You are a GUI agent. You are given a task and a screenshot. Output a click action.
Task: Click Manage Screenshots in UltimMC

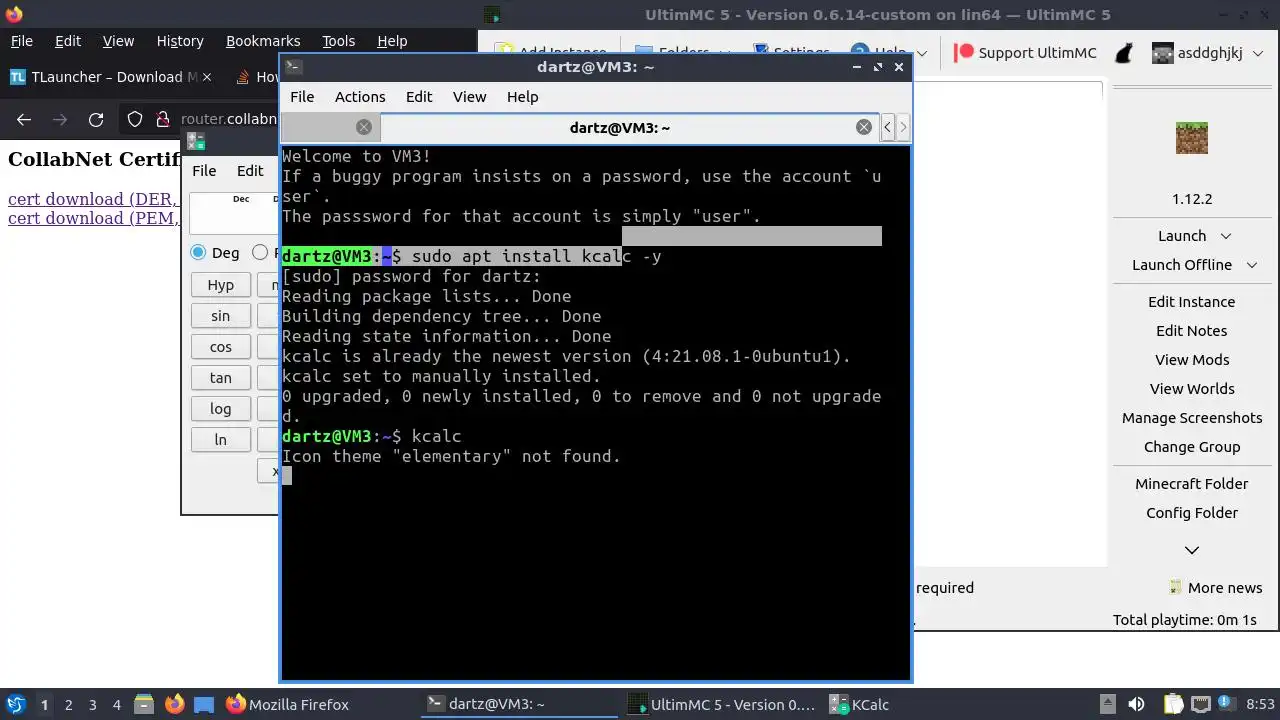point(1192,418)
